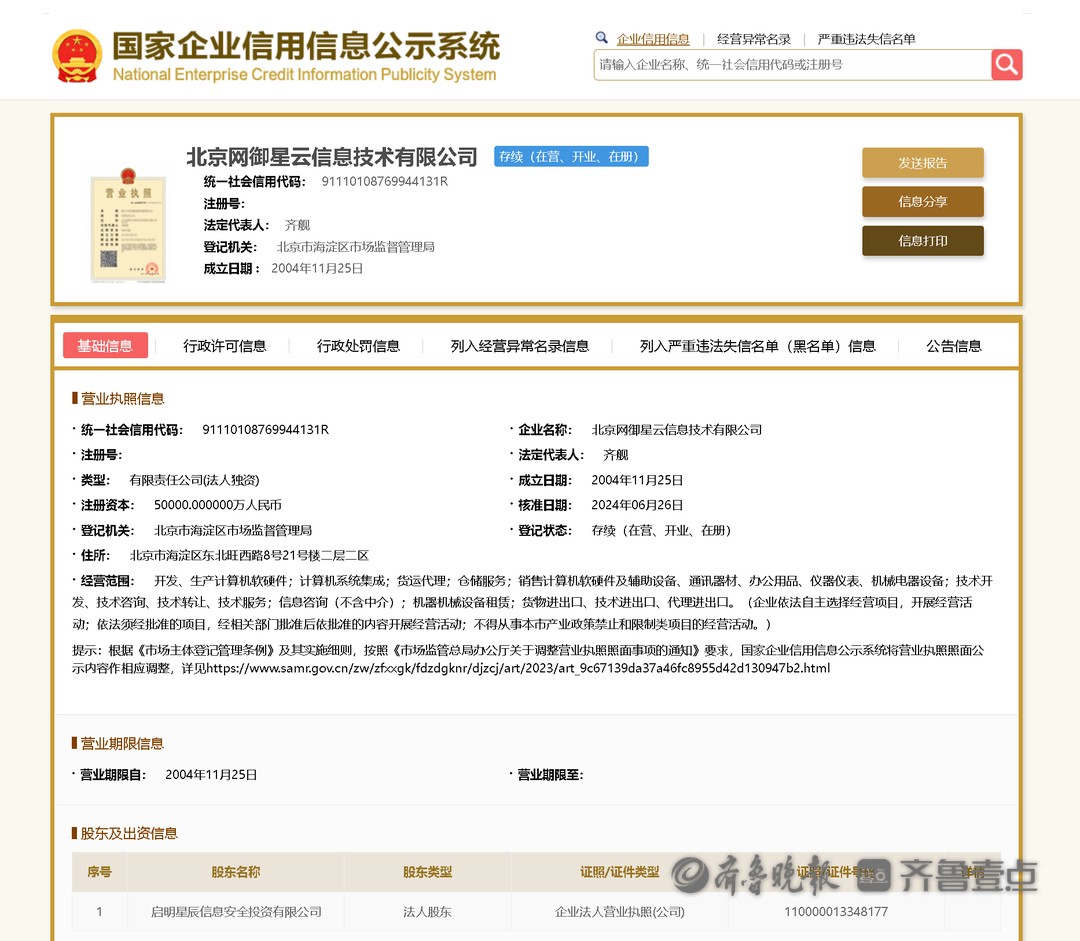Focus the enterprise name search field
Screen dimensions: 1080x941
(792, 65)
